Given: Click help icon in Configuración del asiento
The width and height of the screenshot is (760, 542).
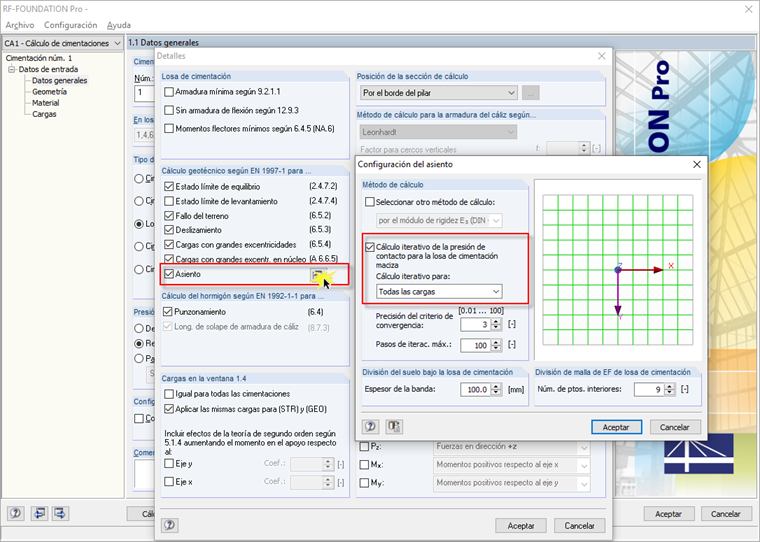Looking at the screenshot, I should 371,427.
